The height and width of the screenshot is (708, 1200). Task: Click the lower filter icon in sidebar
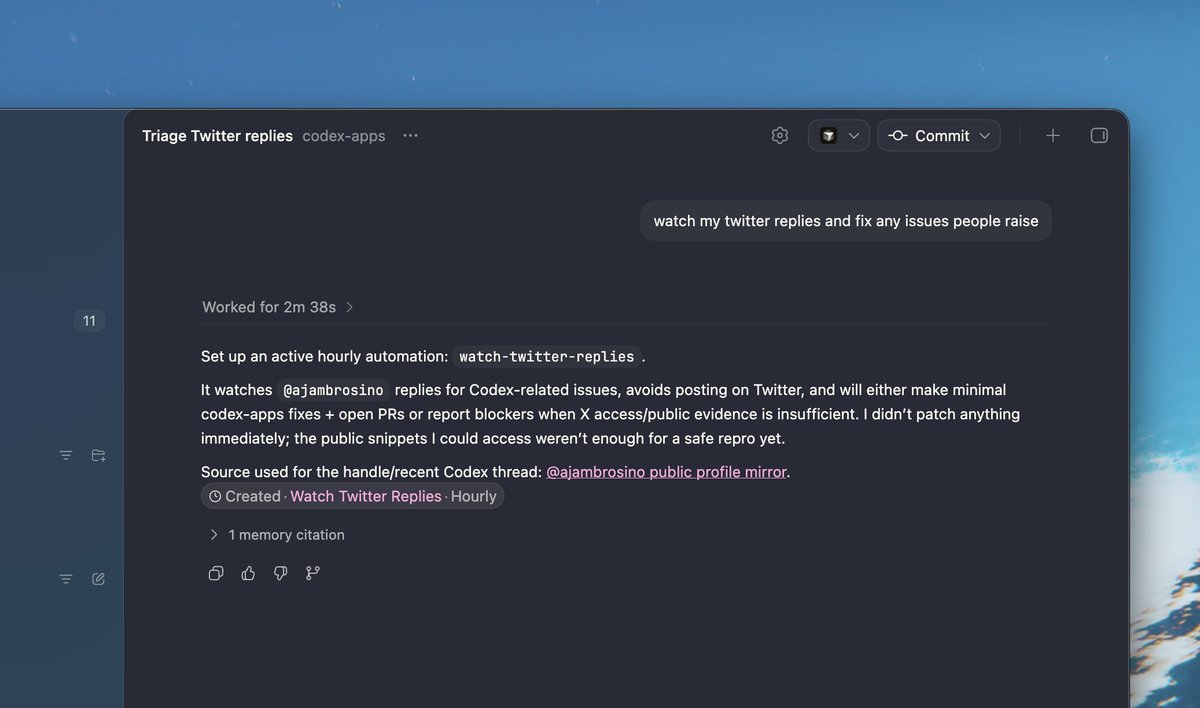click(x=66, y=579)
